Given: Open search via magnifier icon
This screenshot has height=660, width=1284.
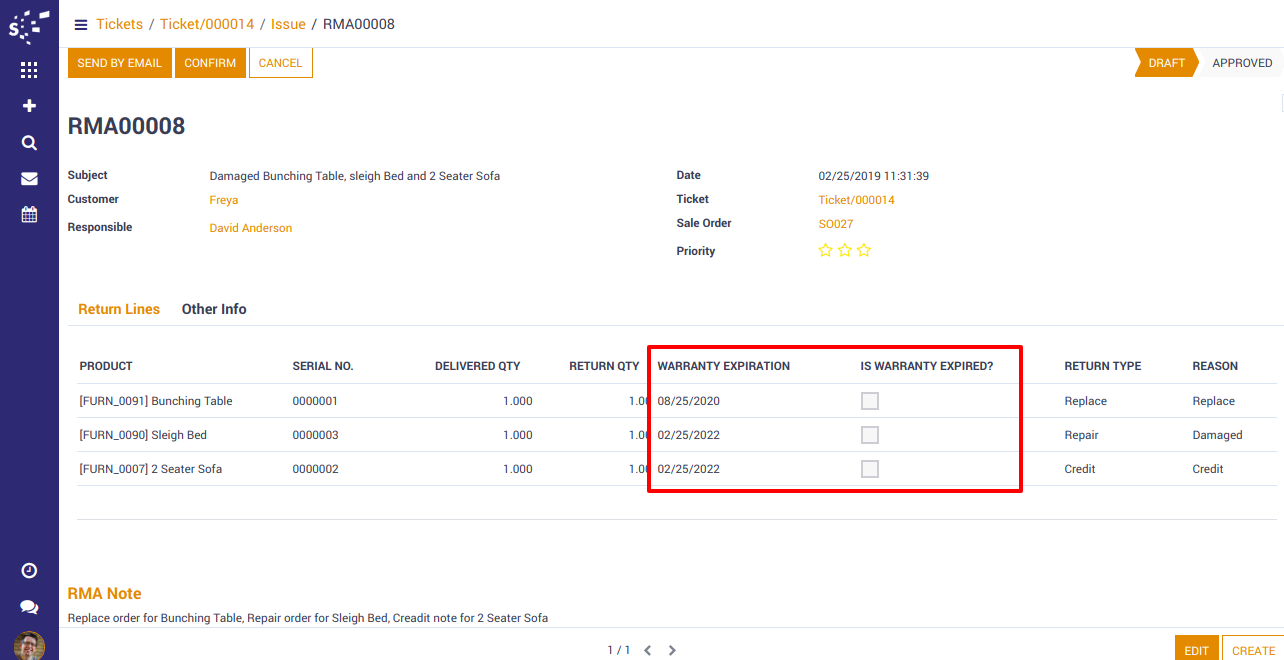Looking at the screenshot, I should pos(29,143).
